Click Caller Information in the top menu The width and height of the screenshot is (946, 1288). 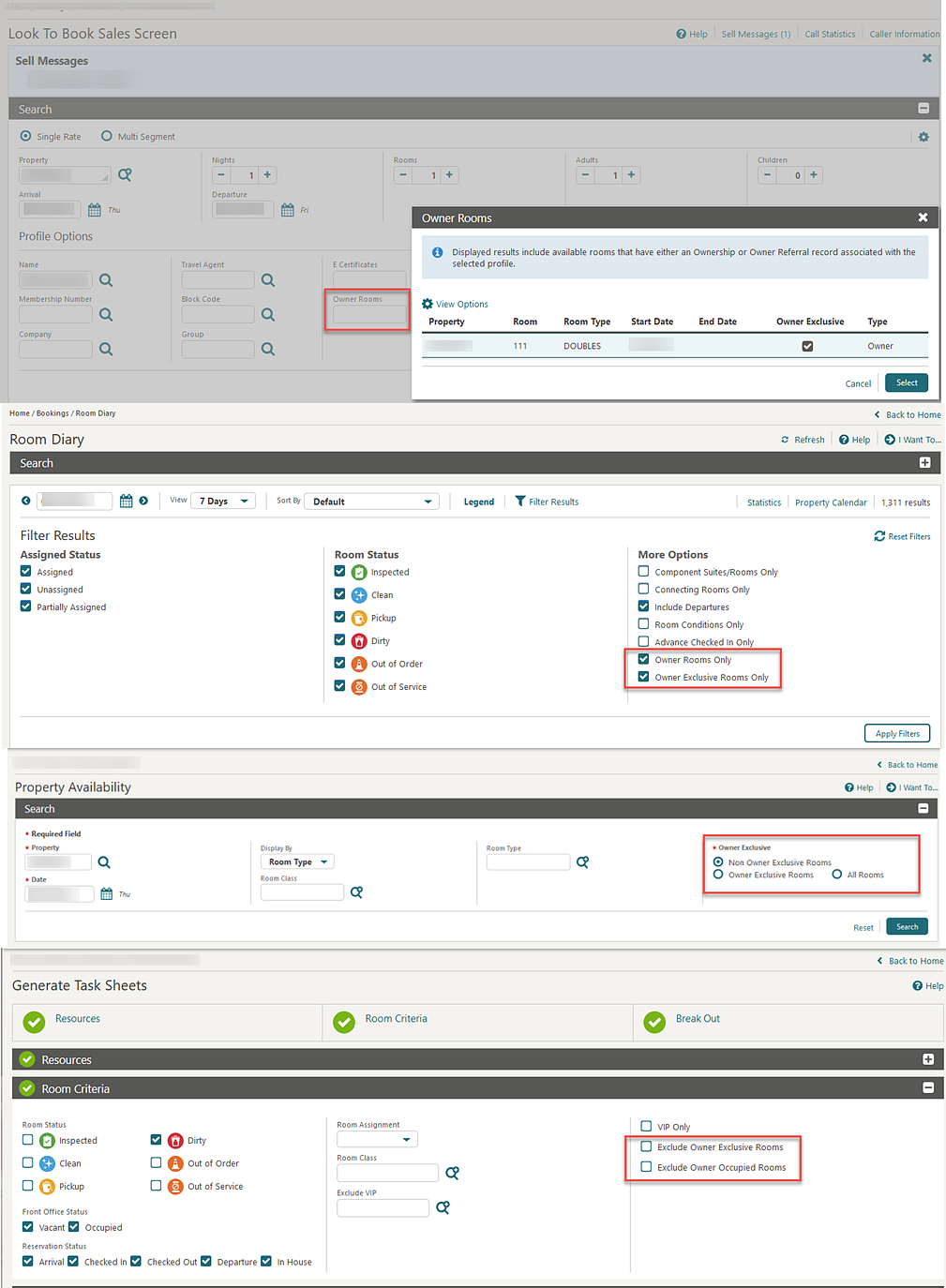[x=903, y=34]
